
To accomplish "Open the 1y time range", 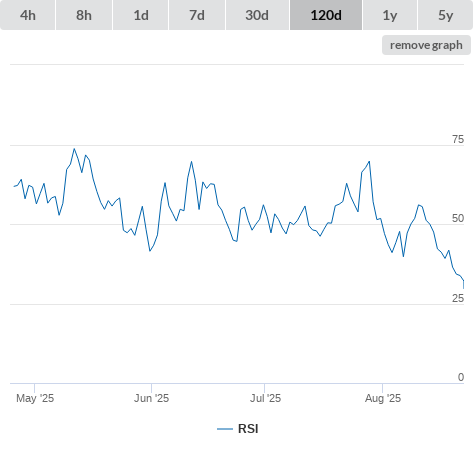I will point(390,15).
